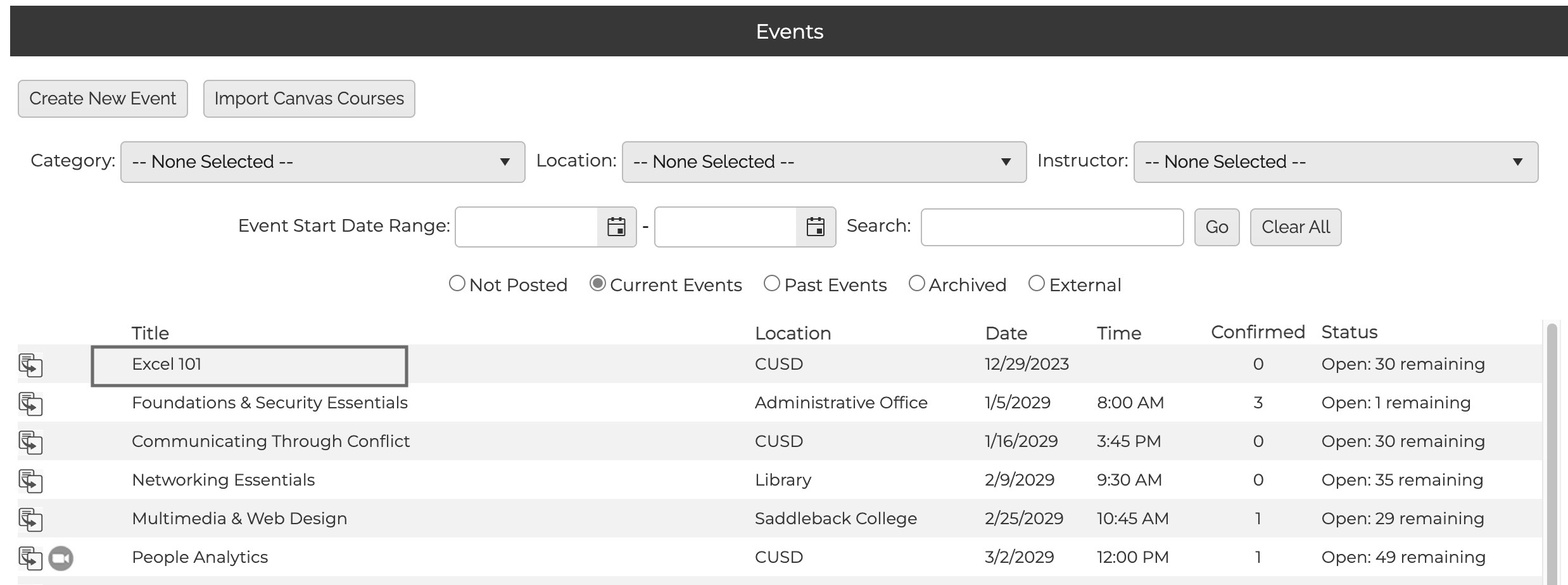Select the Not Posted radio button
Image resolution: width=1568 pixels, height=585 pixels.
(457, 283)
